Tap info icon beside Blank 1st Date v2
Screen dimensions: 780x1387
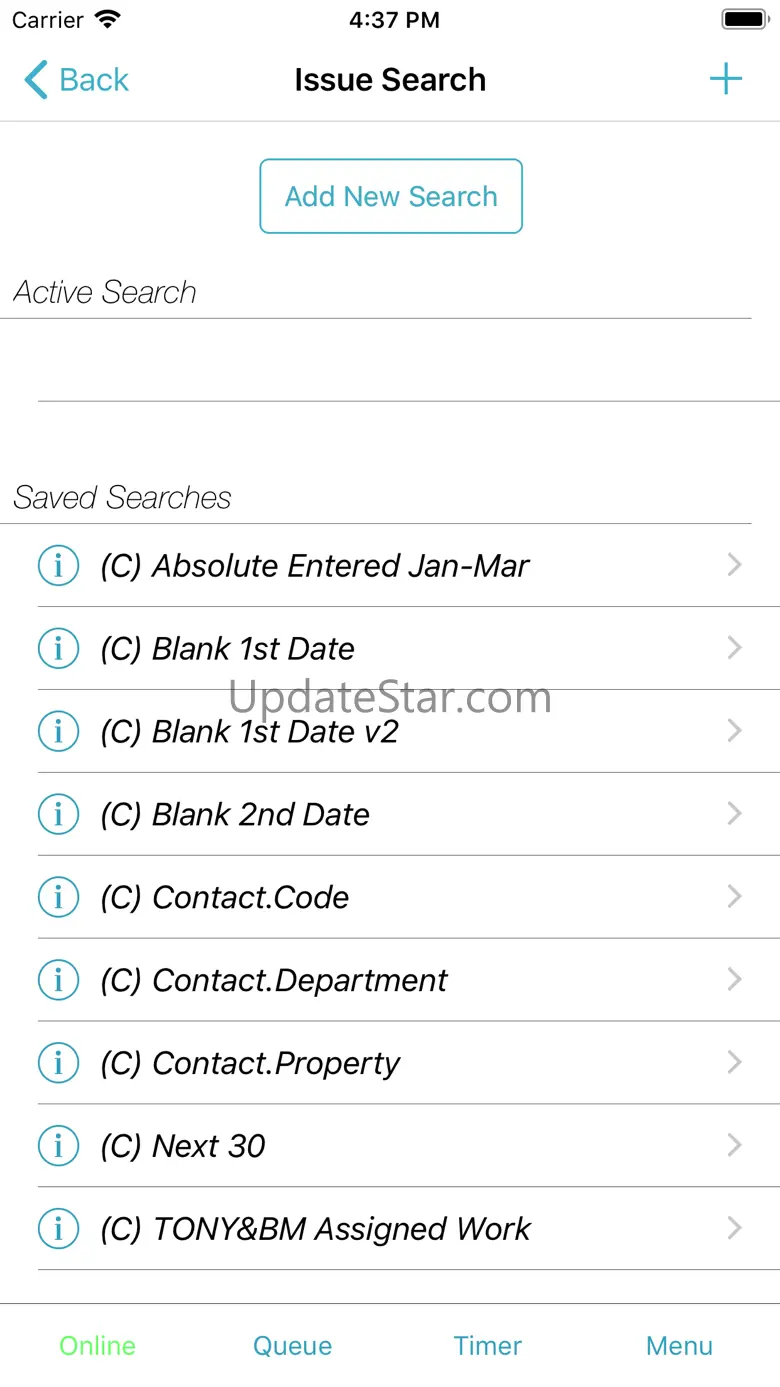[x=58, y=732]
